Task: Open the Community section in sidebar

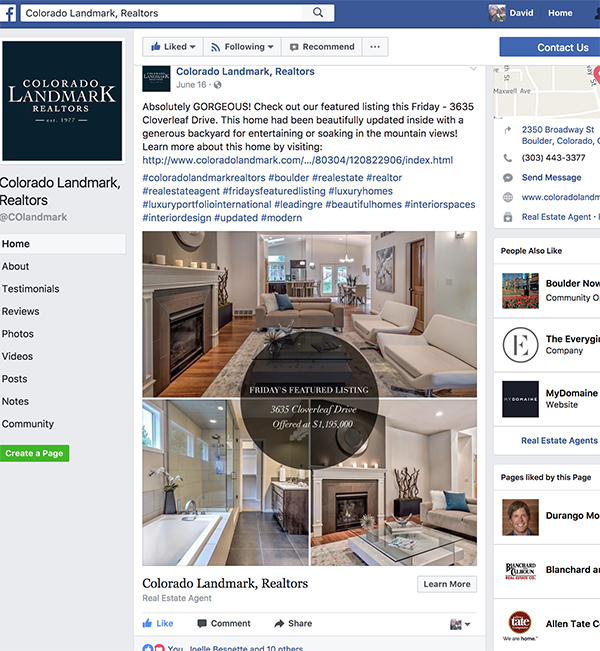Action: coord(28,424)
